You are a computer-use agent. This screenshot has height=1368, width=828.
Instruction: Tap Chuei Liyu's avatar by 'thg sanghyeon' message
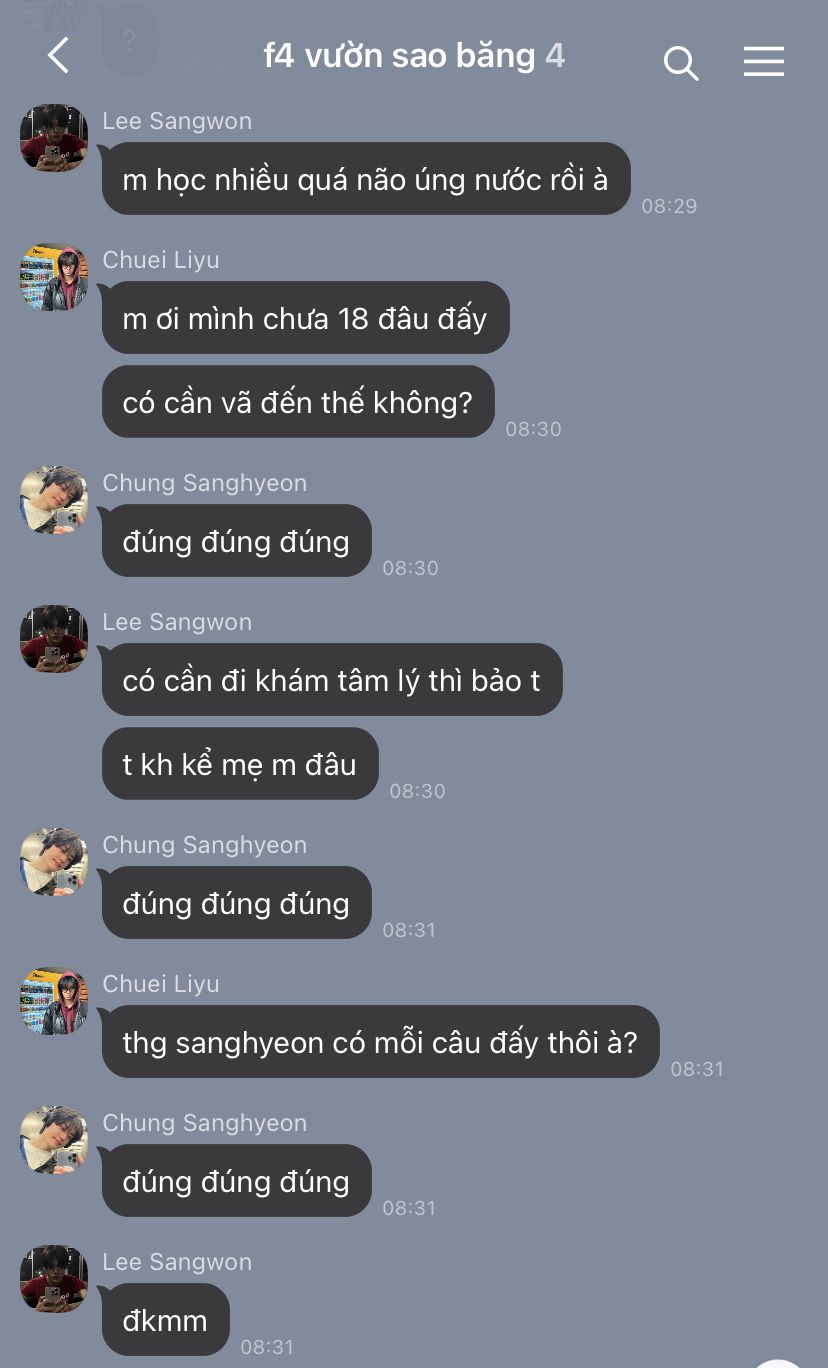[x=54, y=1001]
